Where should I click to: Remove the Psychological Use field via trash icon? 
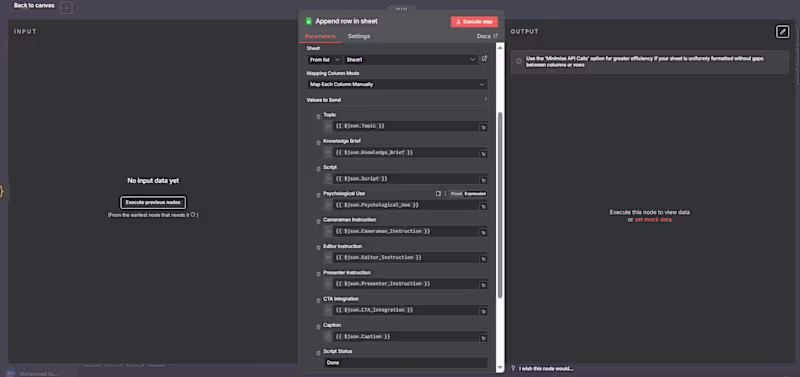318,196
